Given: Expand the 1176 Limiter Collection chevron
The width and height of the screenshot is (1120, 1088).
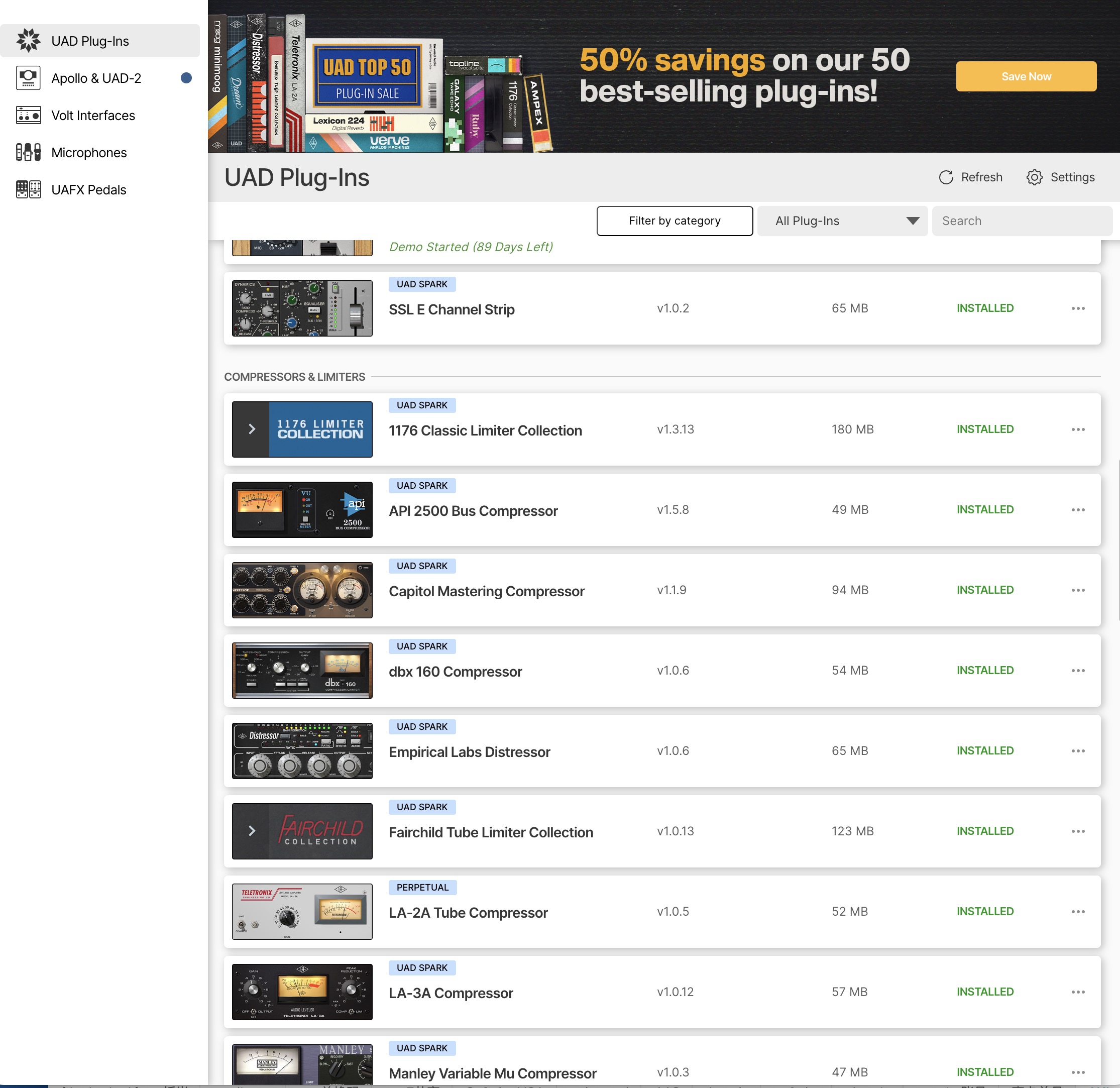Looking at the screenshot, I should [252, 429].
